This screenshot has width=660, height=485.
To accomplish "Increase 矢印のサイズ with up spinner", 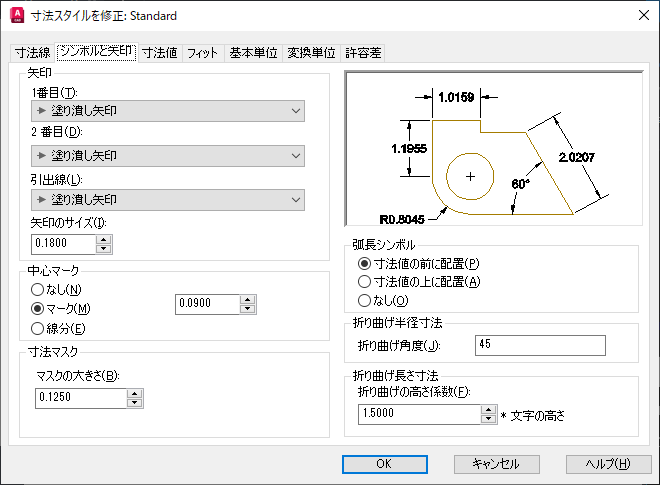I will (104, 240).
